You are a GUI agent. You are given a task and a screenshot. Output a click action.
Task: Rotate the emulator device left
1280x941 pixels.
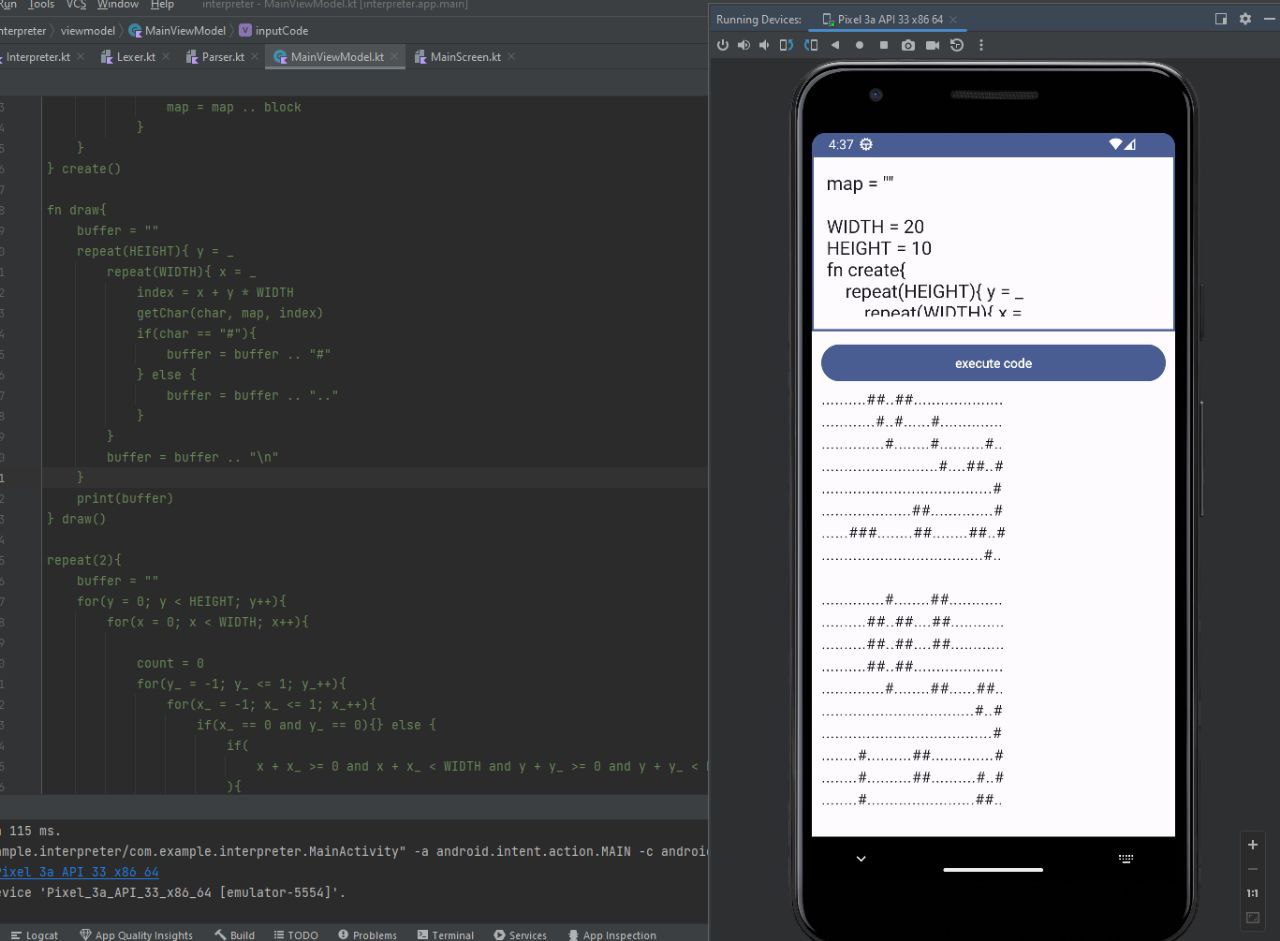pyautogui.click(x=786, y=45)
